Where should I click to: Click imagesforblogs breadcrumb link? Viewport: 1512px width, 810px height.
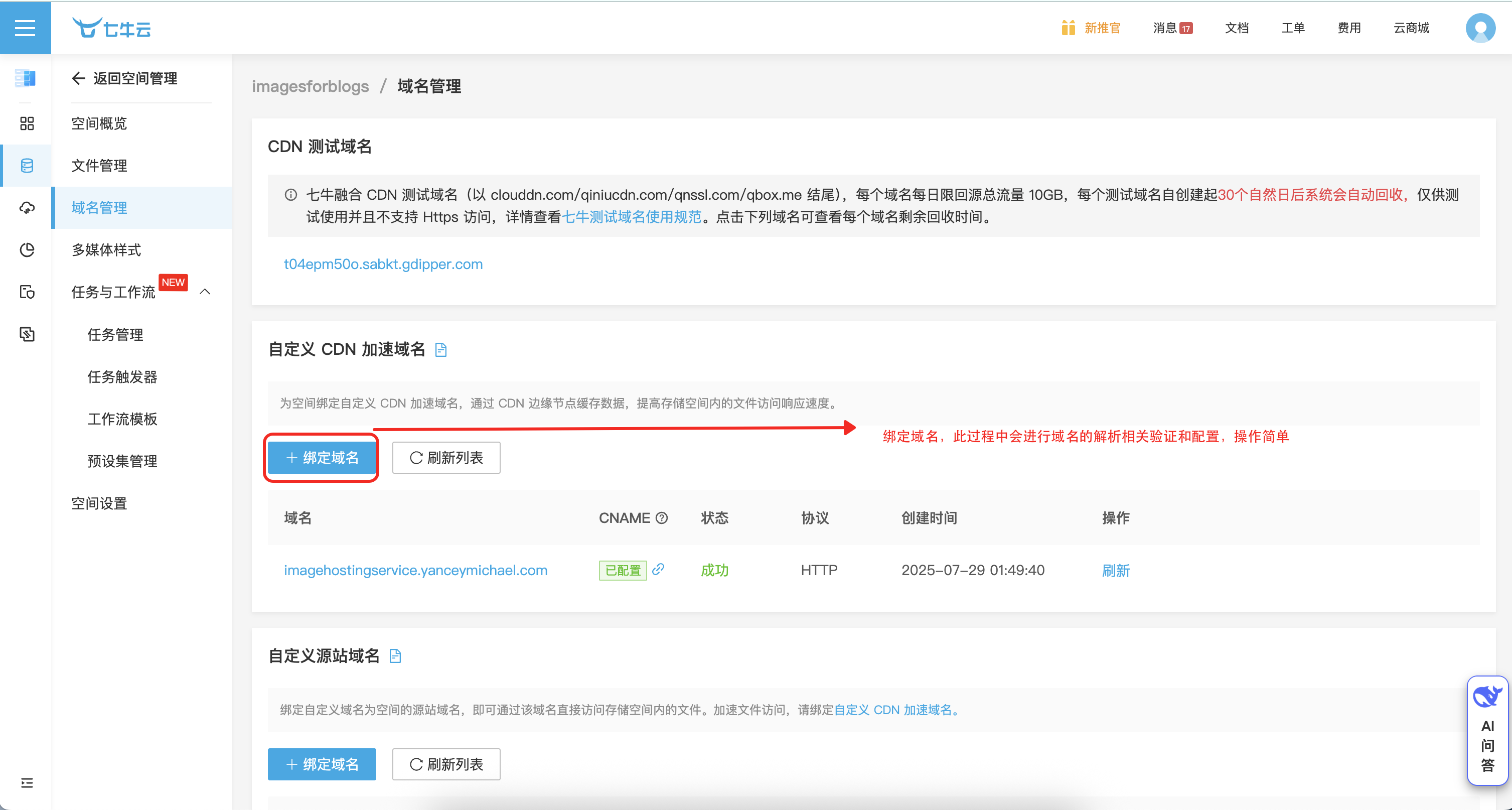coord(310,86)
